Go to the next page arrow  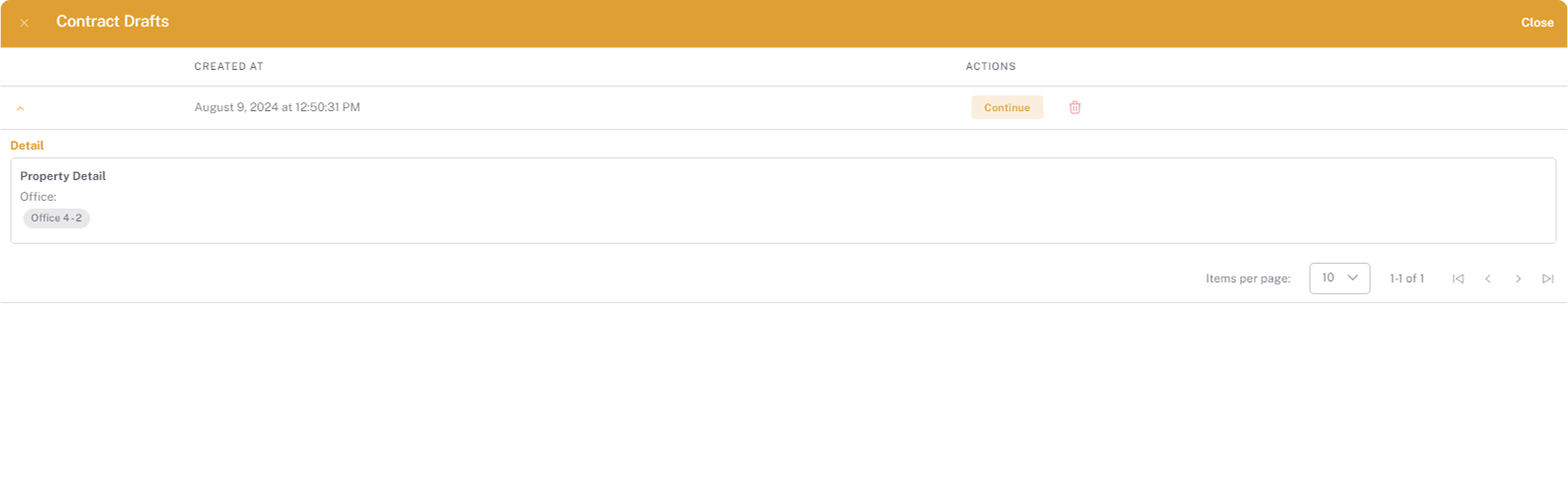tap(1518, 278)
